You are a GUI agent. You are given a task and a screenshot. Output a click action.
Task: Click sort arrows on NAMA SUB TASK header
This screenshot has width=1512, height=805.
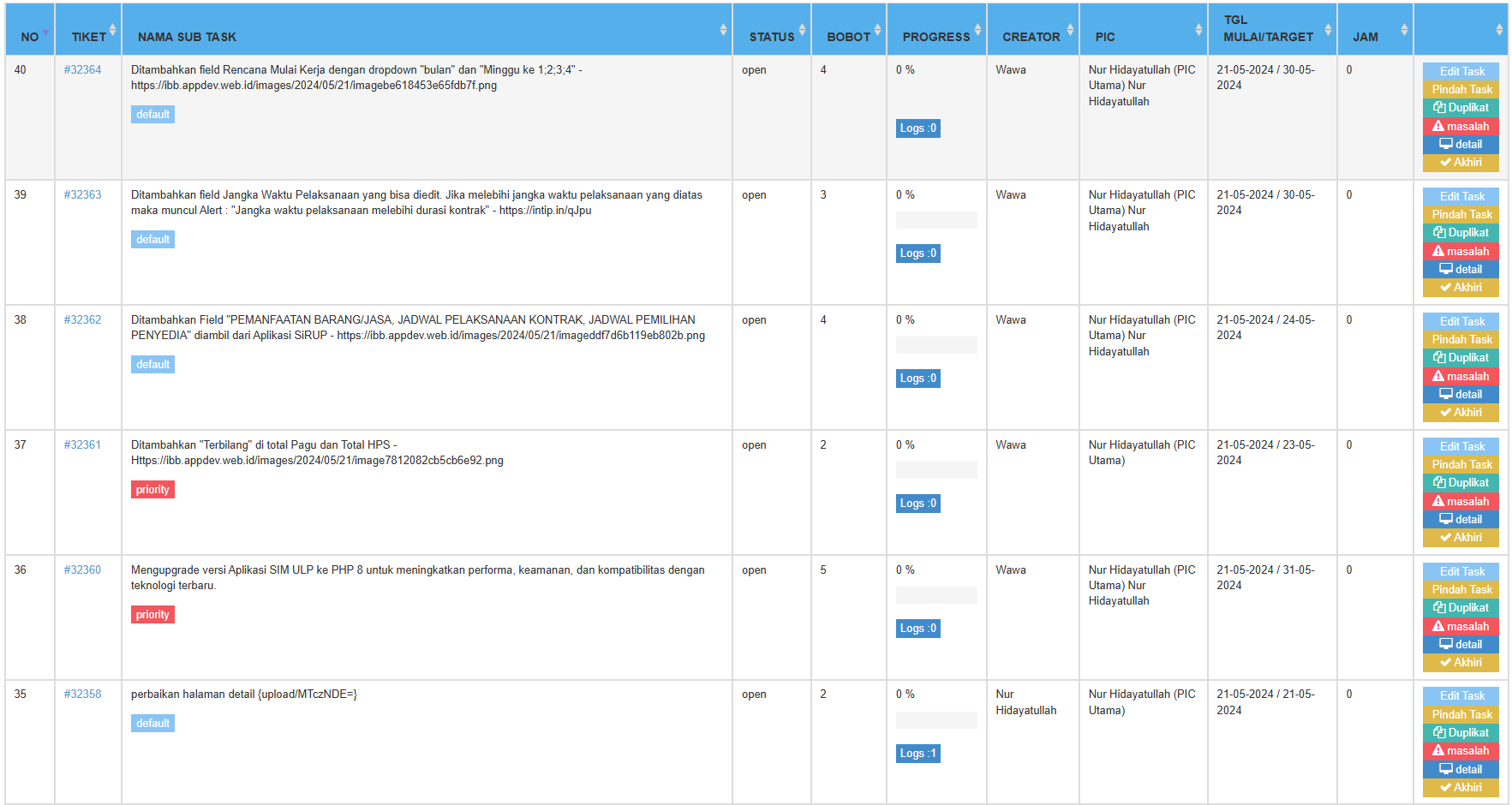click(x=723, y=30)
